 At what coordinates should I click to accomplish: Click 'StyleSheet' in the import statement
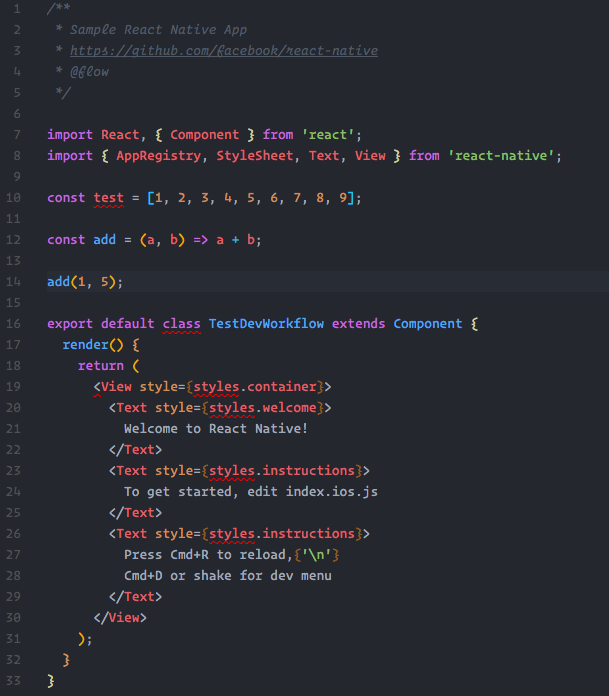[x=255, y=156]
